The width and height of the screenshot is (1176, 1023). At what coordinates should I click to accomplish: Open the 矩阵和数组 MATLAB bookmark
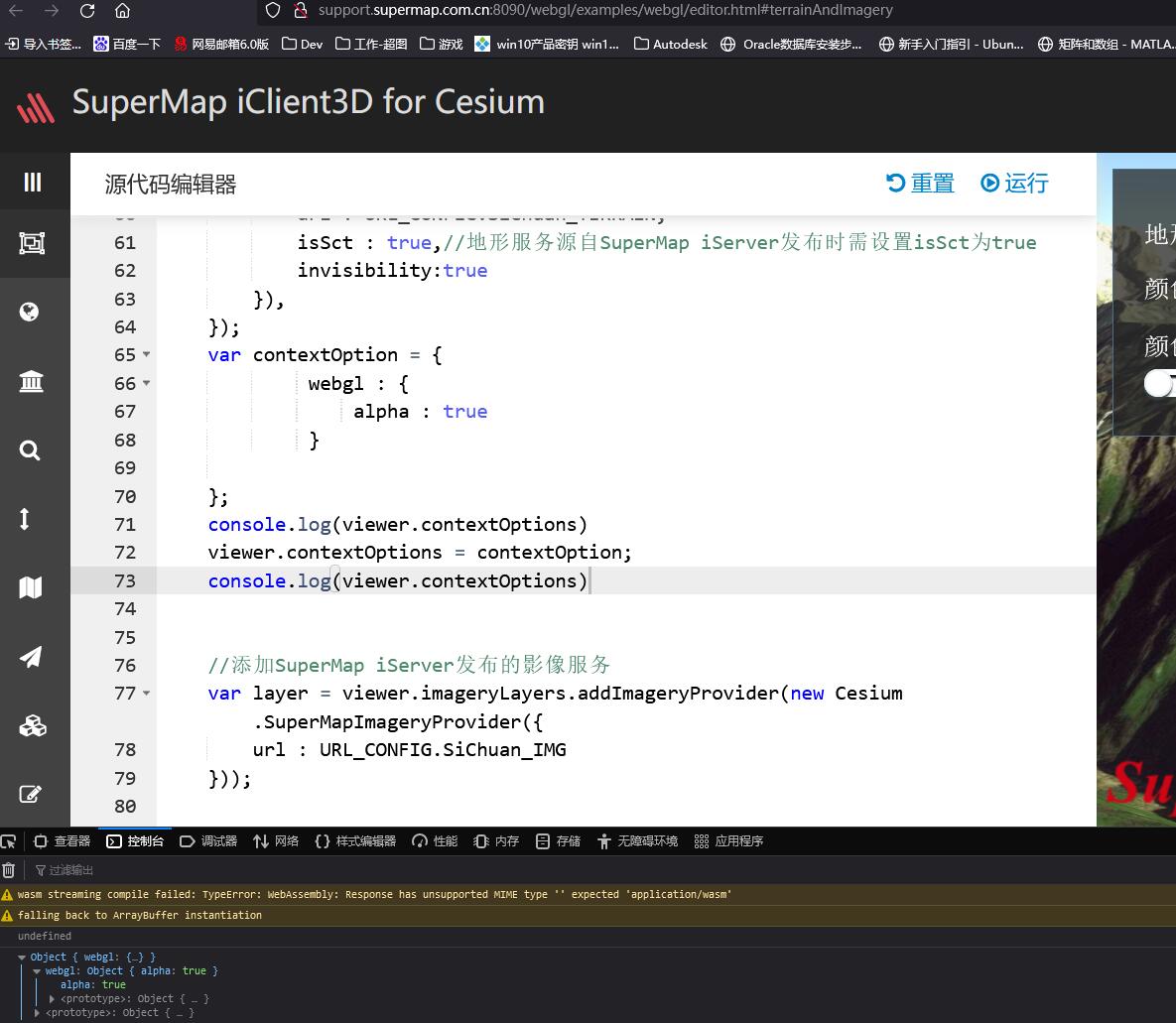pos(1107,45)
